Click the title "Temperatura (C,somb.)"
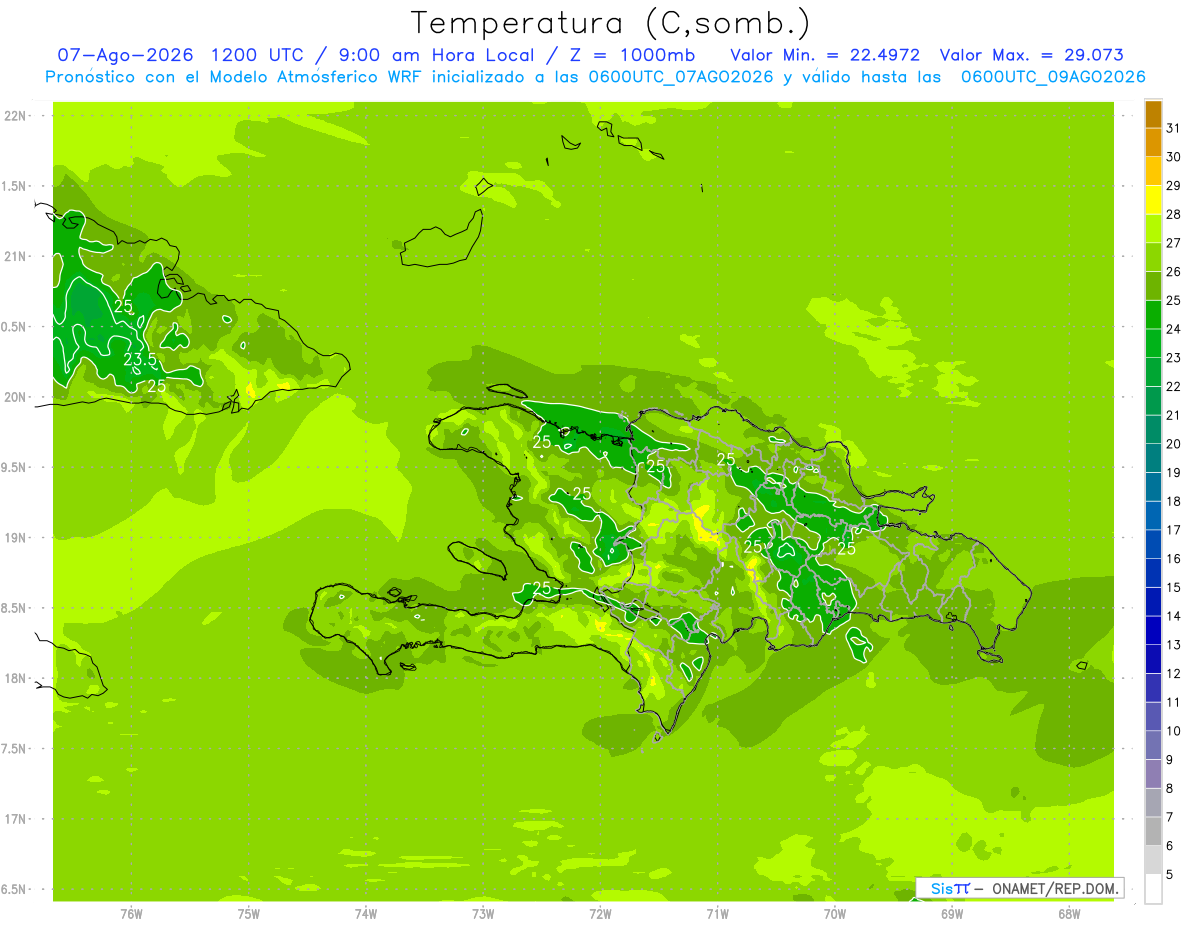 click(x=611, y=24)
